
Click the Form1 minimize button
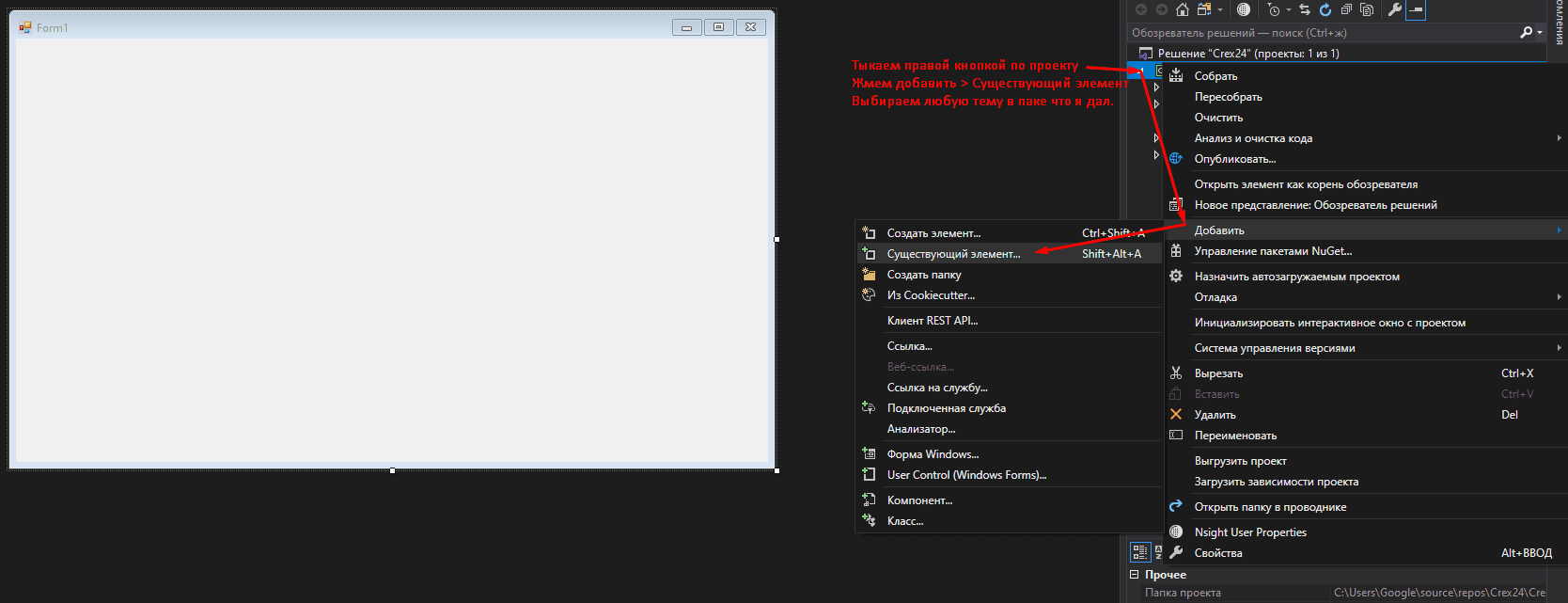click(x=686, y=27)
